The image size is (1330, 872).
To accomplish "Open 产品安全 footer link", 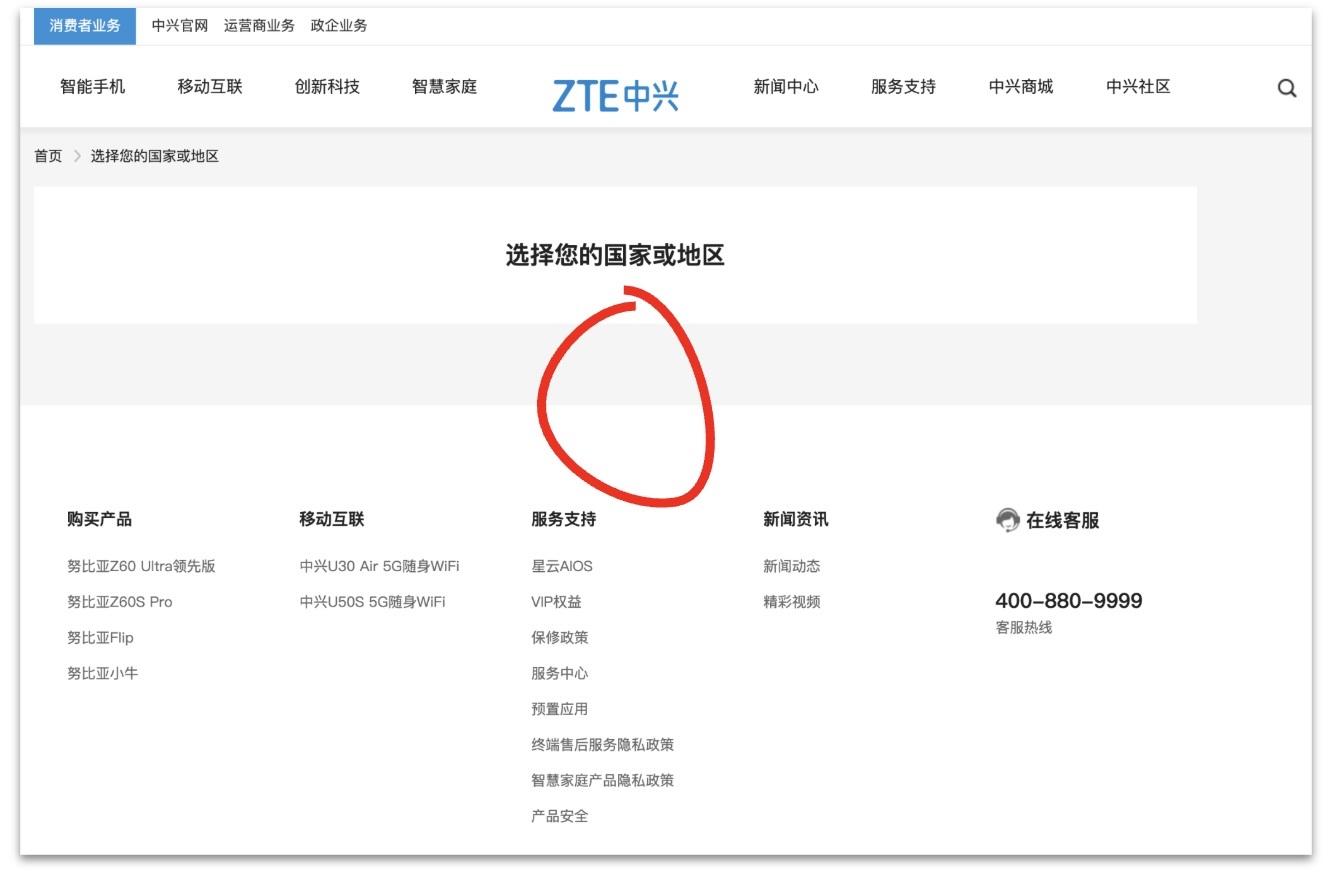I will click(560, 817).
